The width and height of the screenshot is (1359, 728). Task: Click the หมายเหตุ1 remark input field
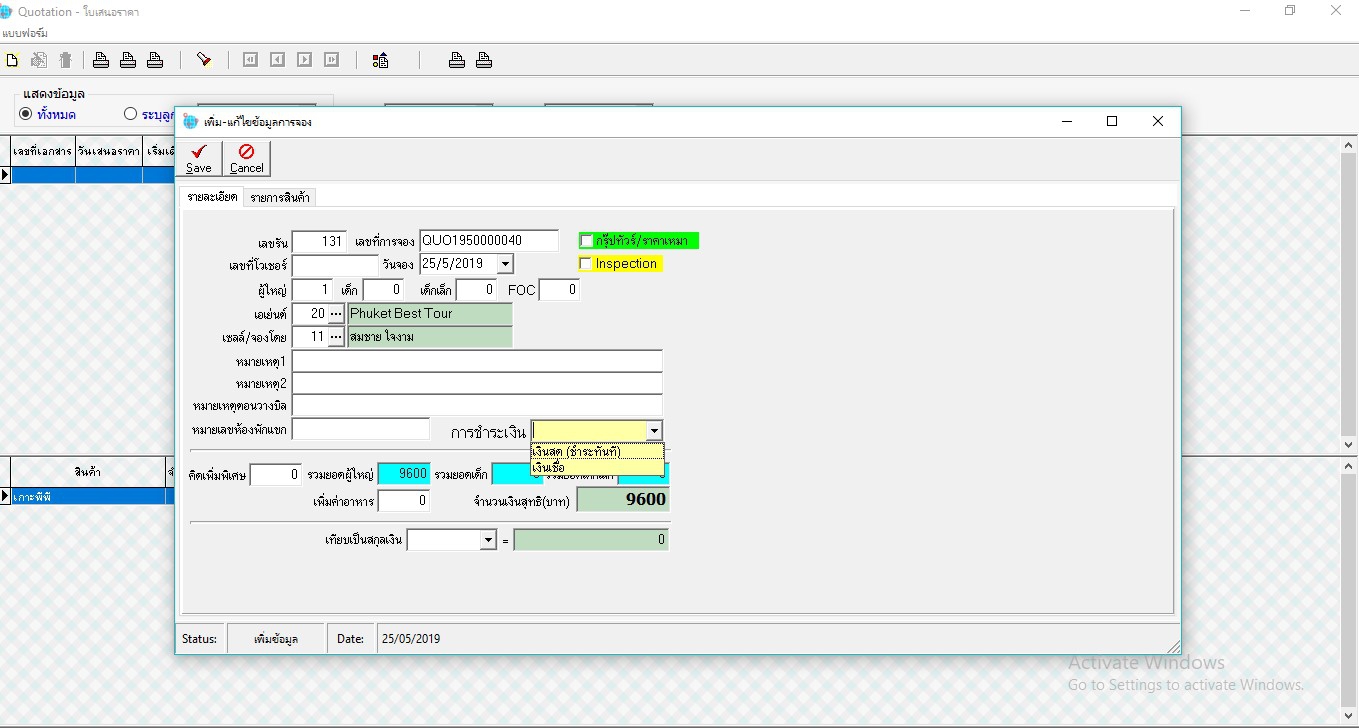click(x=477, y=360)
